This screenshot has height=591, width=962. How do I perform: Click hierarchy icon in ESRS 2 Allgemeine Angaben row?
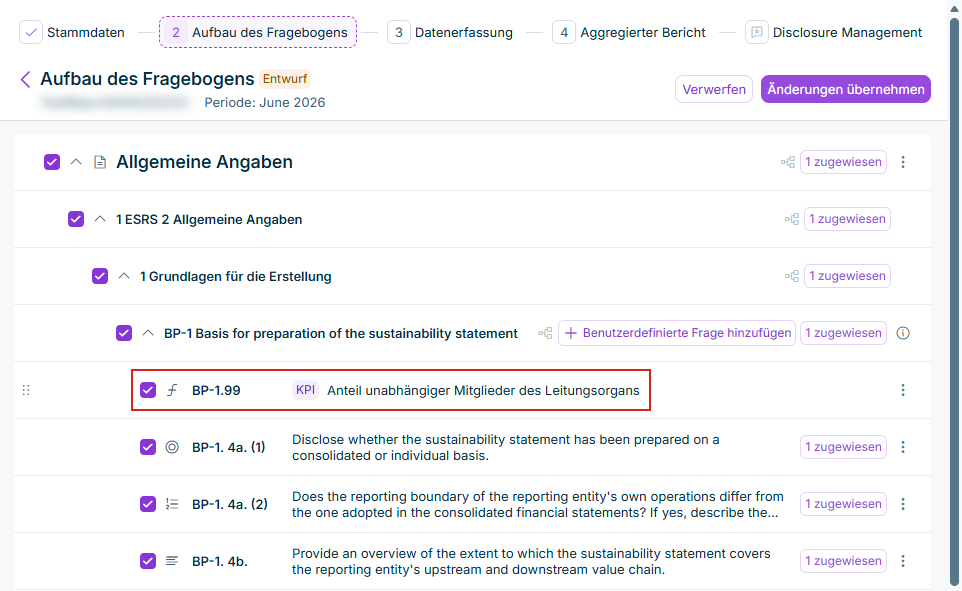pyautogui.click(x=791, y=219)
